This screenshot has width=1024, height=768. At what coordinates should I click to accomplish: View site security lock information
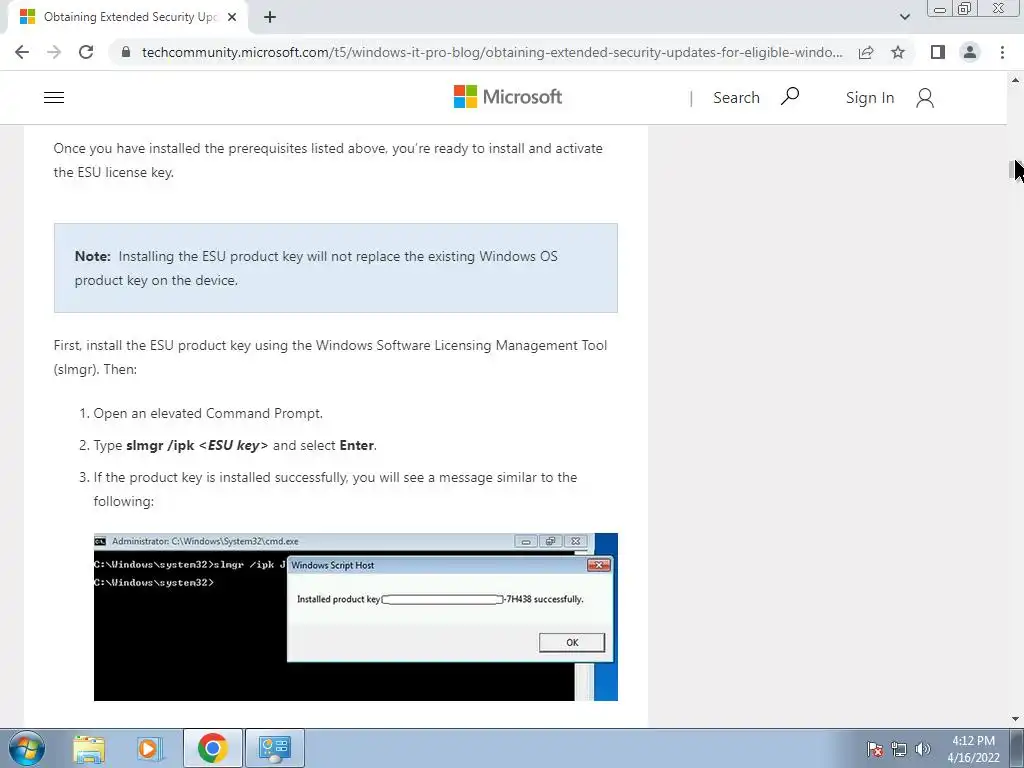coord(126,52)
